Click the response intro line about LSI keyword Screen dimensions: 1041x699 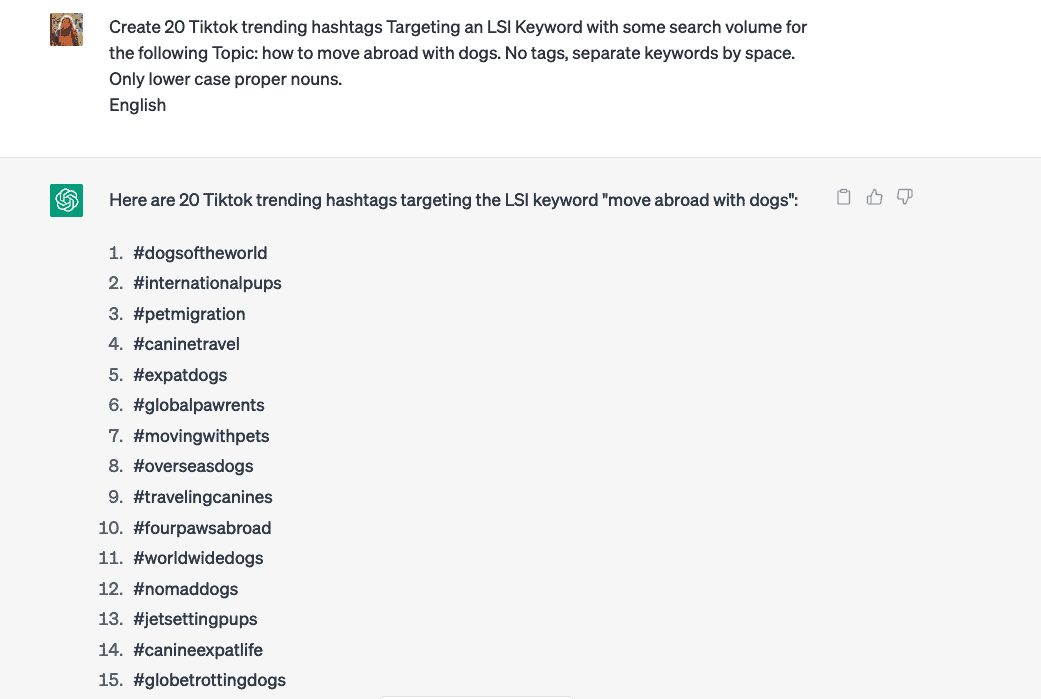point(453,200)
